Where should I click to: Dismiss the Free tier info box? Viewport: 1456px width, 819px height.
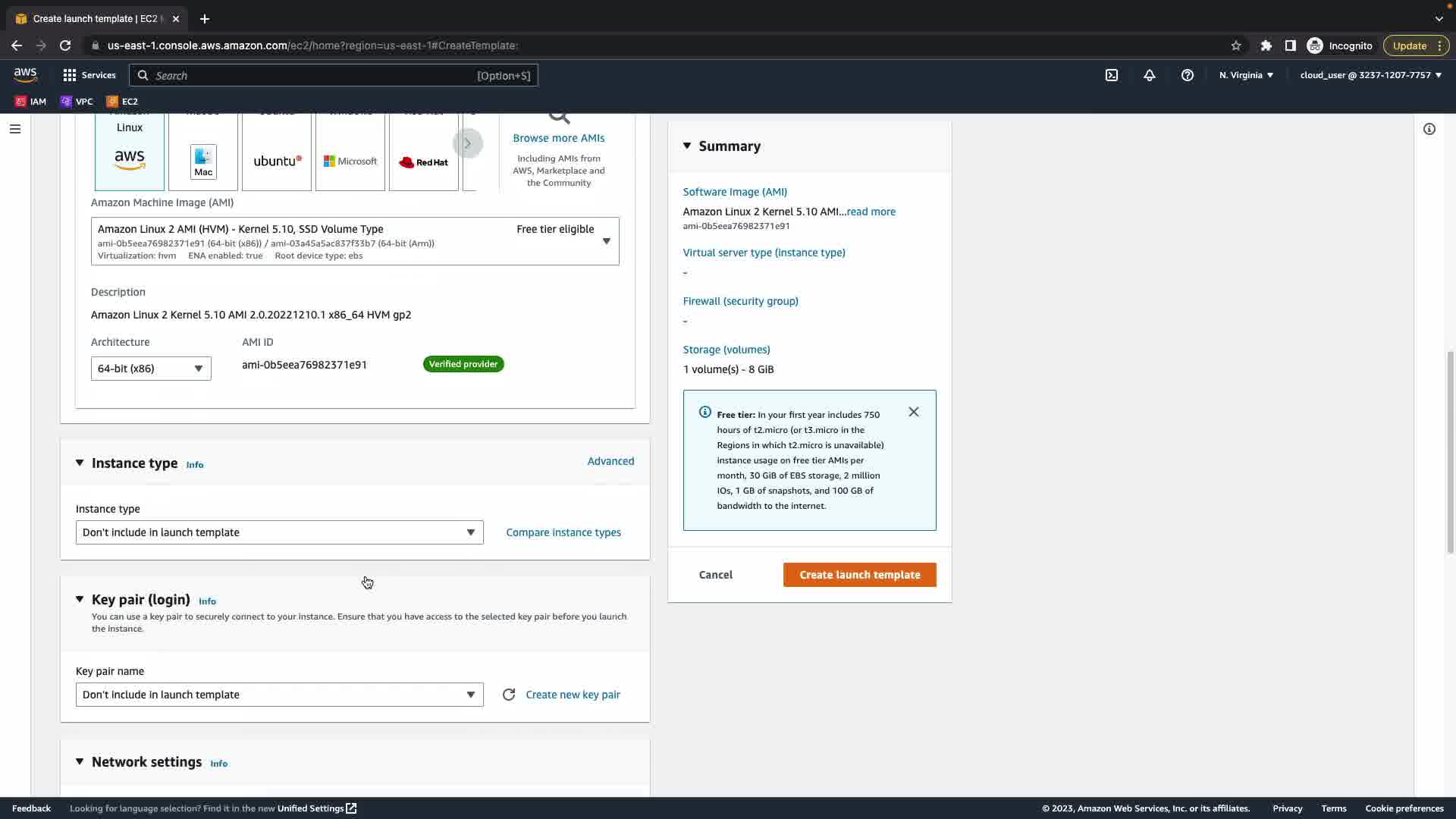913,412
